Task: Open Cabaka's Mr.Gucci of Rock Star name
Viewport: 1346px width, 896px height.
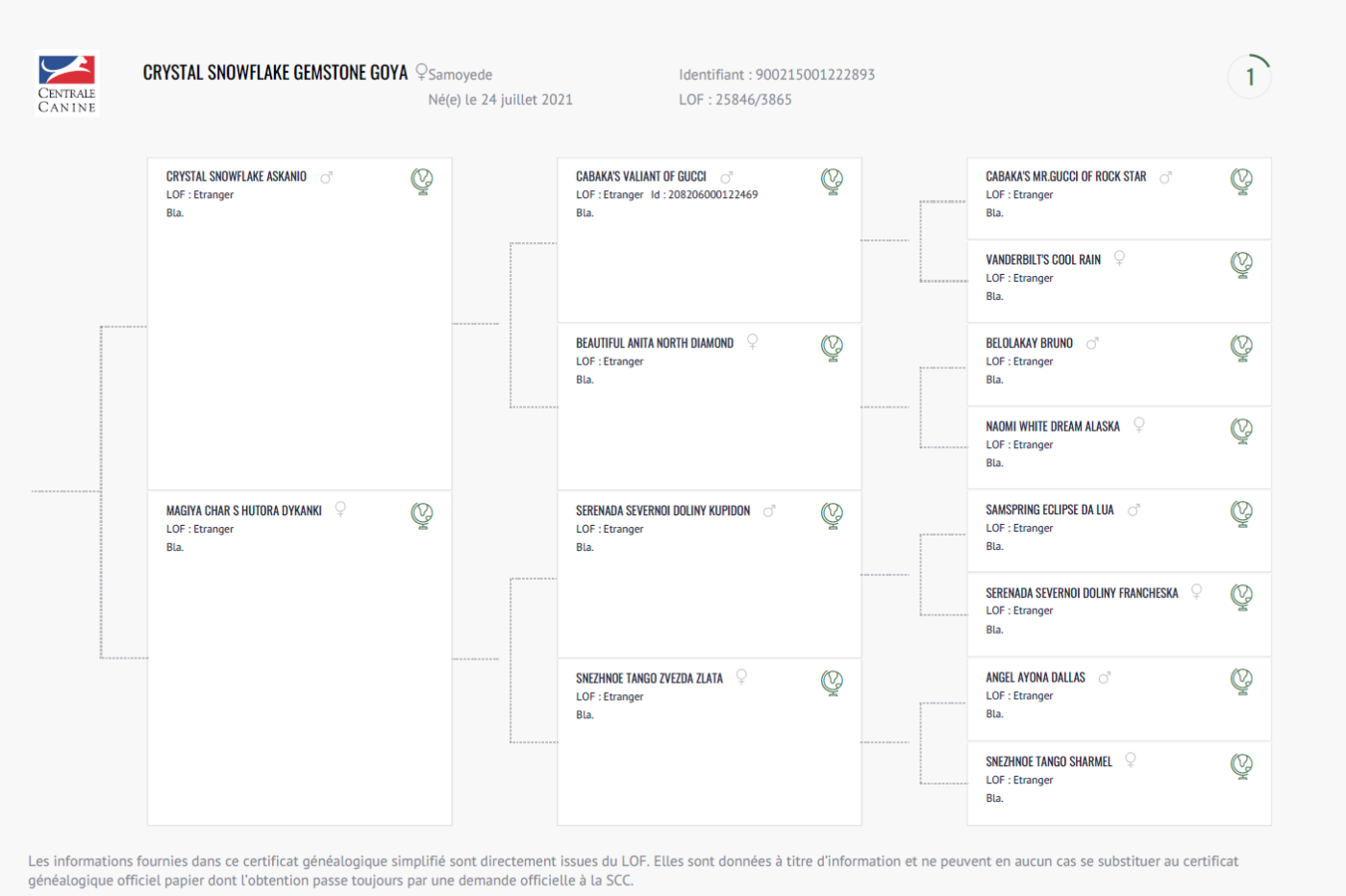Action: coord(1065,177)
